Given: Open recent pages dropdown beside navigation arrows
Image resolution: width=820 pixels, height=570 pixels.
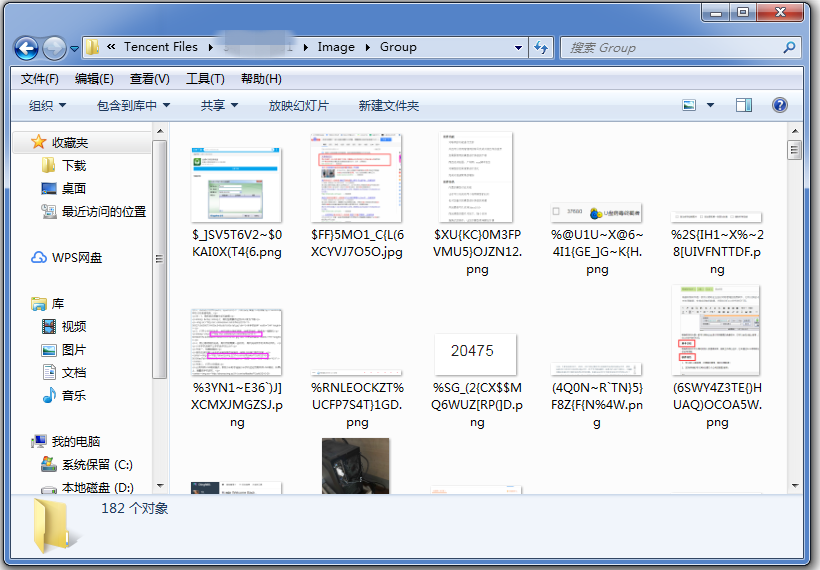Looking at the screenshot, I should tap(74, 49).
